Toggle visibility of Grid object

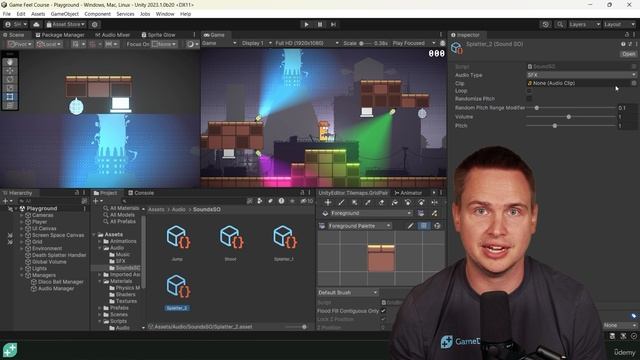click(10, 242)
